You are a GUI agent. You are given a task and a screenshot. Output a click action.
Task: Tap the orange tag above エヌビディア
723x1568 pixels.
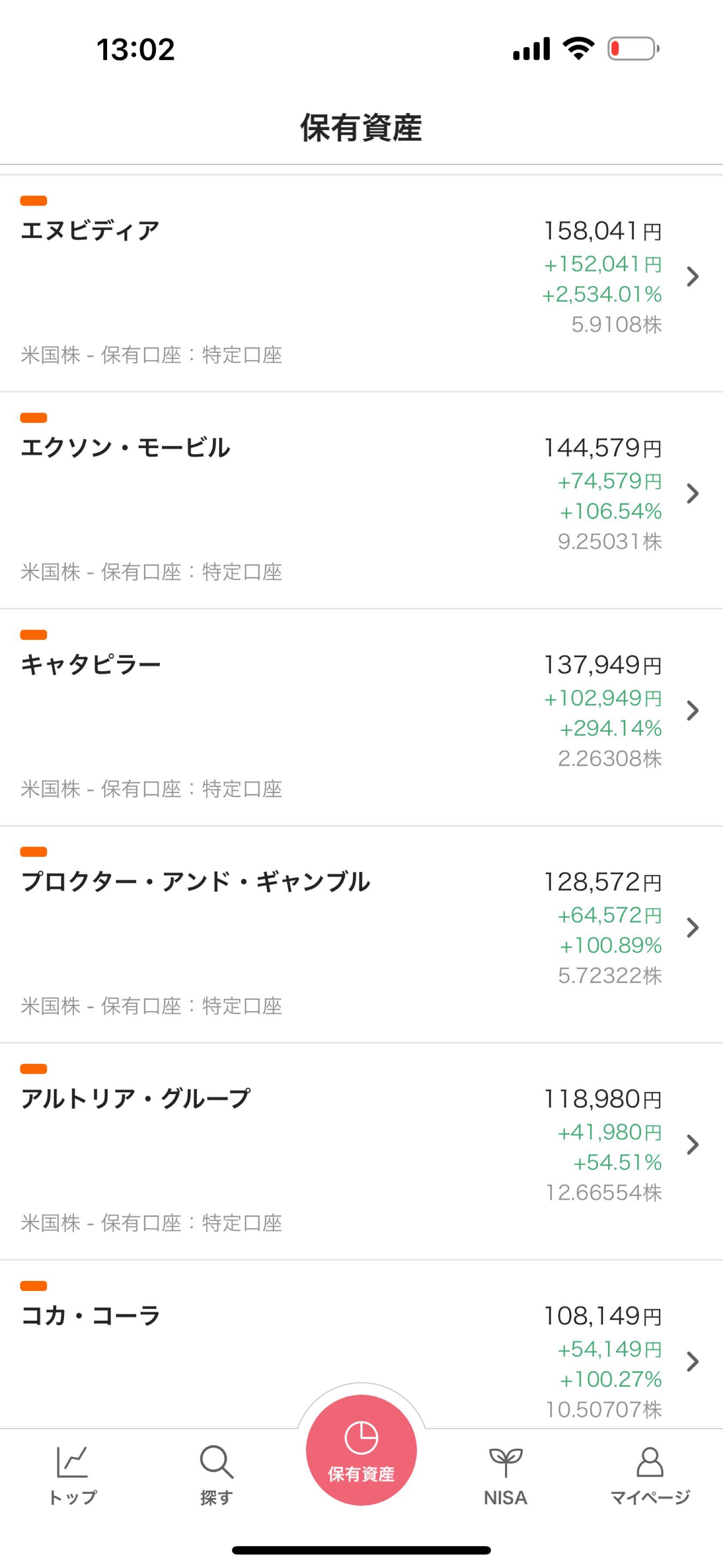click(x=34, y=201)
